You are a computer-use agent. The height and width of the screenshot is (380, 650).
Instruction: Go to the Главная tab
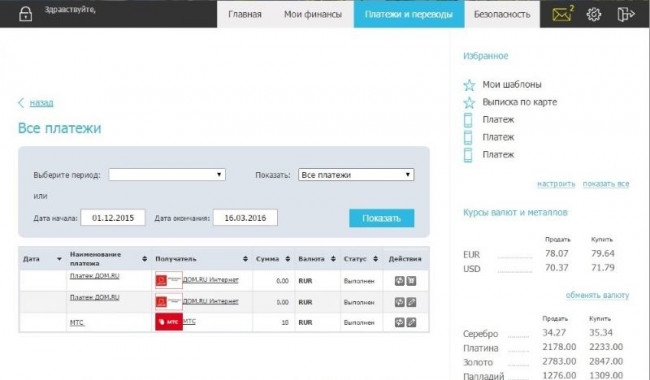[245, 15]
